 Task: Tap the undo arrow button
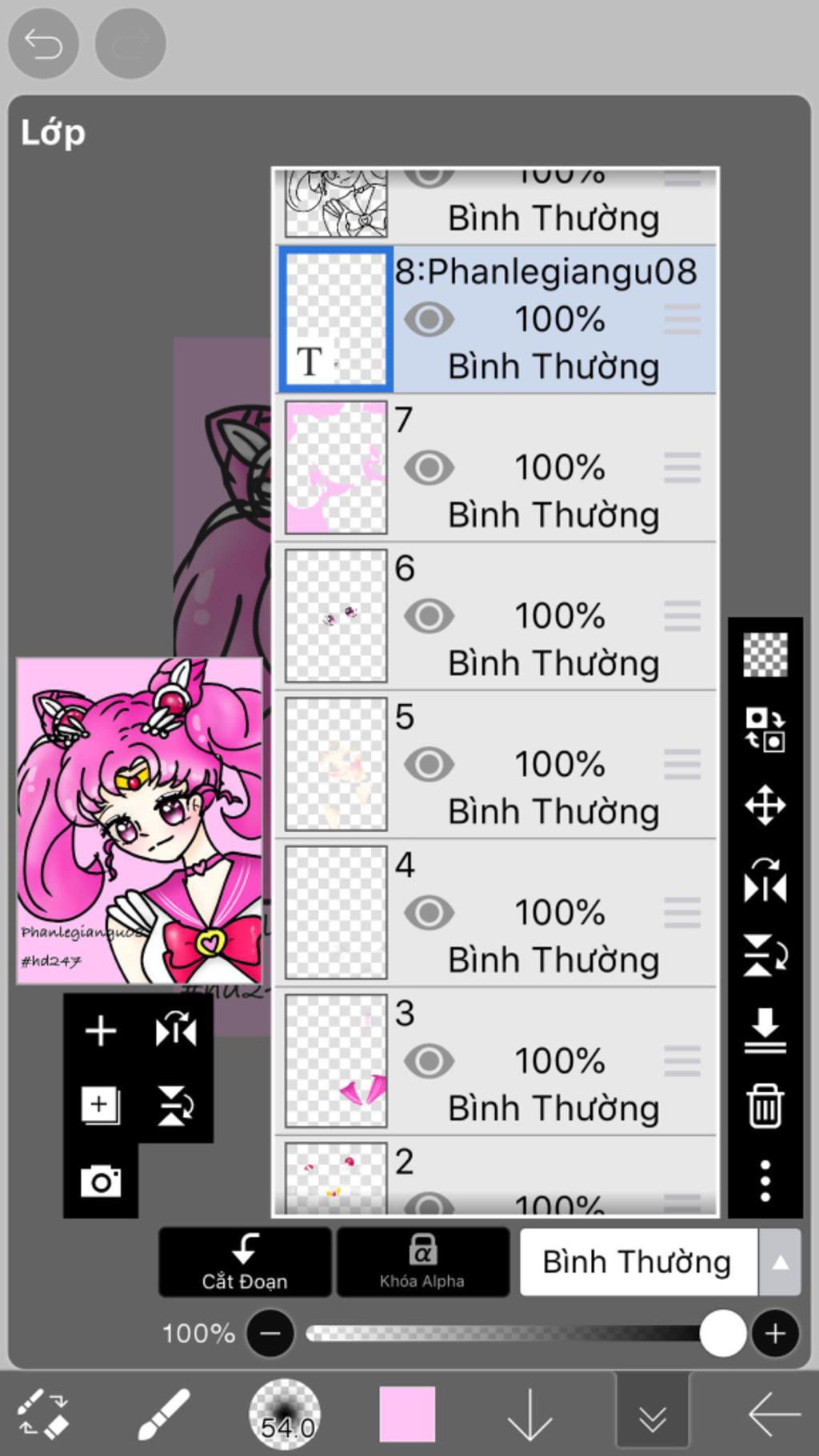43,43
